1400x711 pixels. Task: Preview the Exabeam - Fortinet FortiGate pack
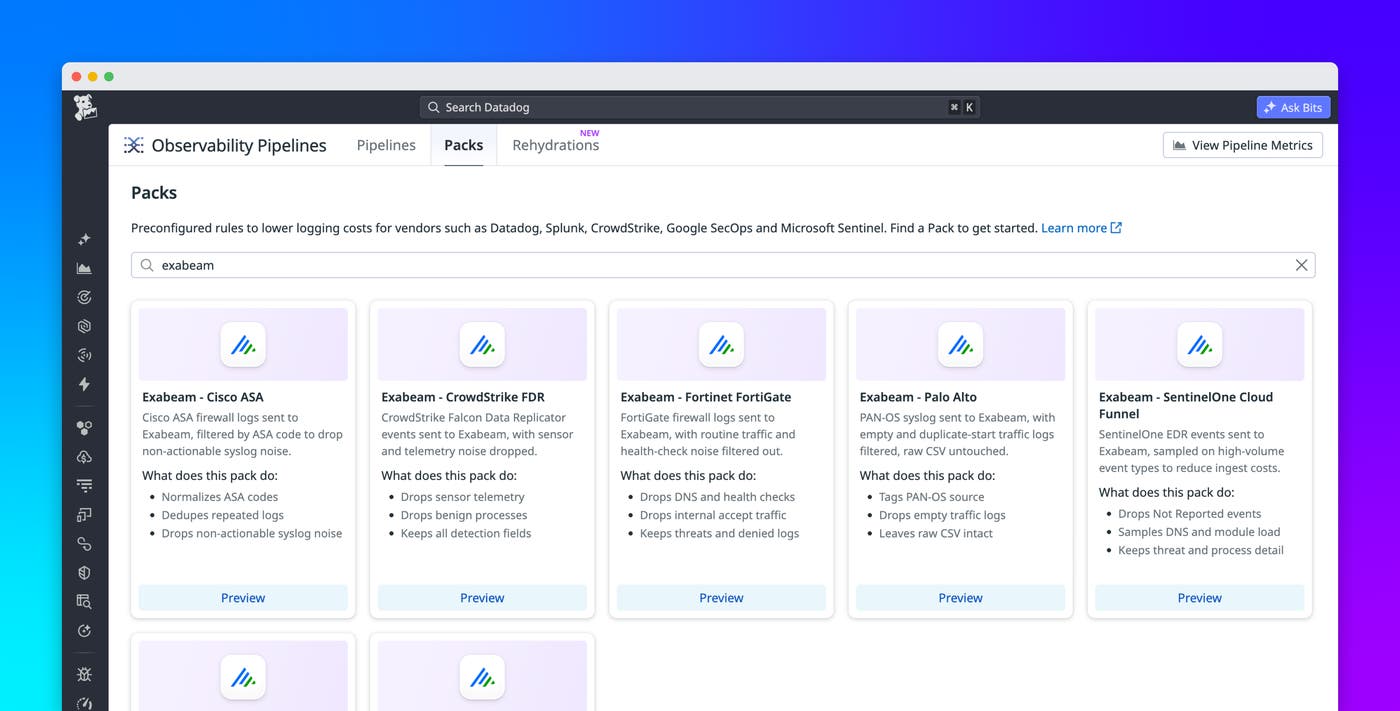point(721,598)
